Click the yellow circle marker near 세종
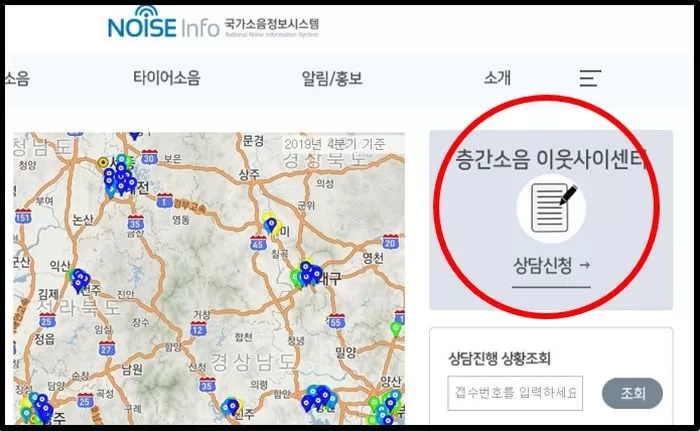The width and height of the screenshot is (700, 431). point(104,162)
